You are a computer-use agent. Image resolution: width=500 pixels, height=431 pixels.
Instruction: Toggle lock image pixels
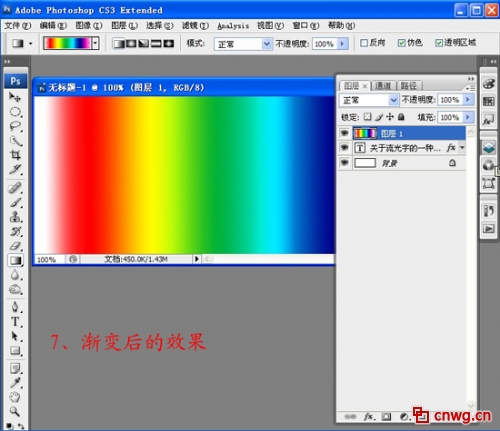click(x=379, y=117)
